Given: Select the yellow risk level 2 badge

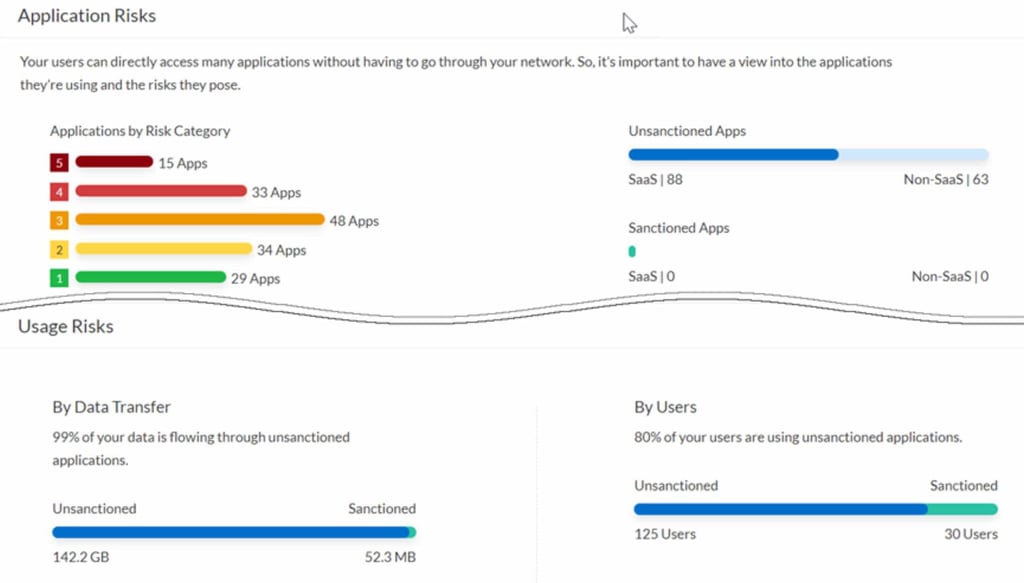Looking at the screenshot, I should coord(59,249).
